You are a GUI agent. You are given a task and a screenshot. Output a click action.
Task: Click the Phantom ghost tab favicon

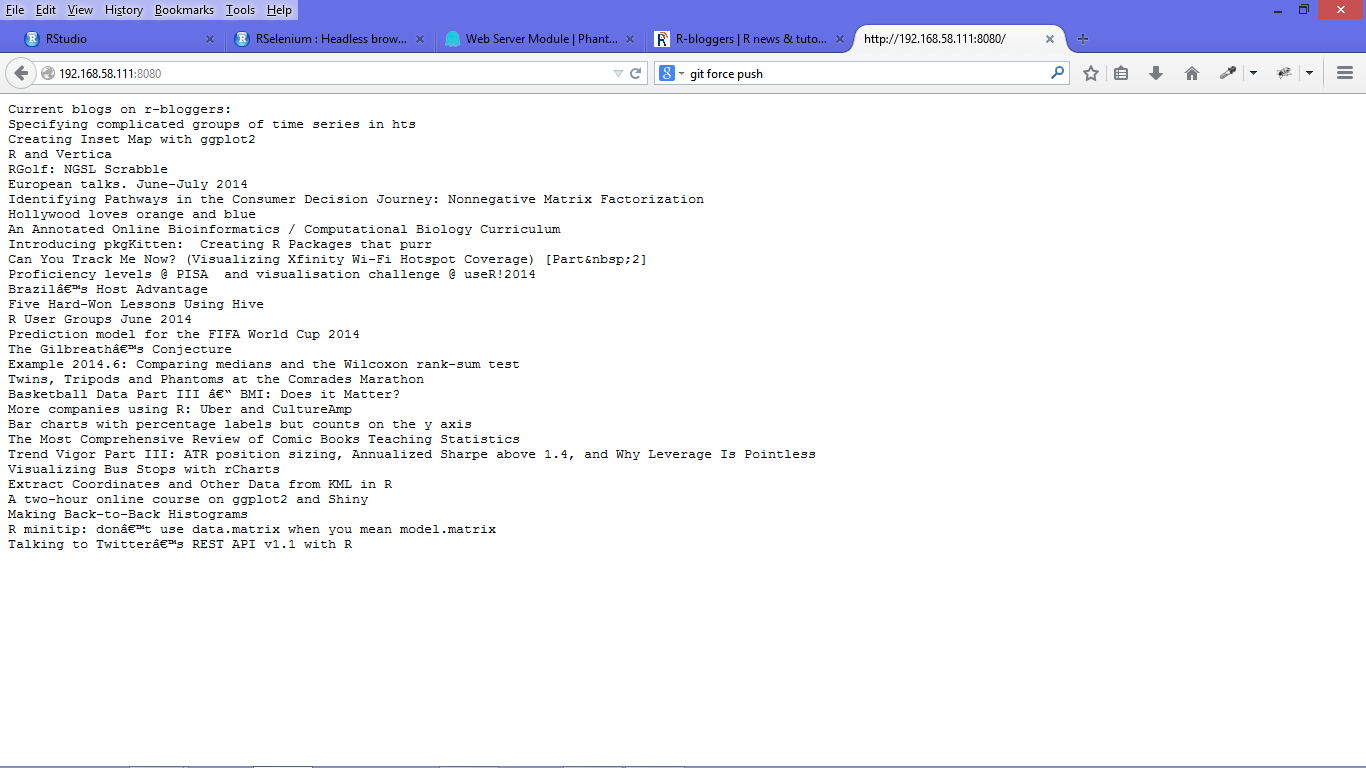(x=452, y=39)
